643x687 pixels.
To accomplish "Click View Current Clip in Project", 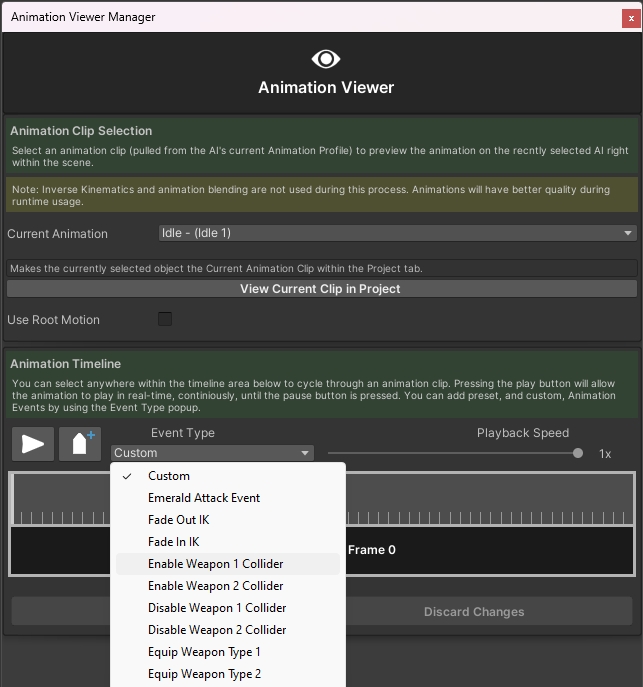I will click(320, 289).
